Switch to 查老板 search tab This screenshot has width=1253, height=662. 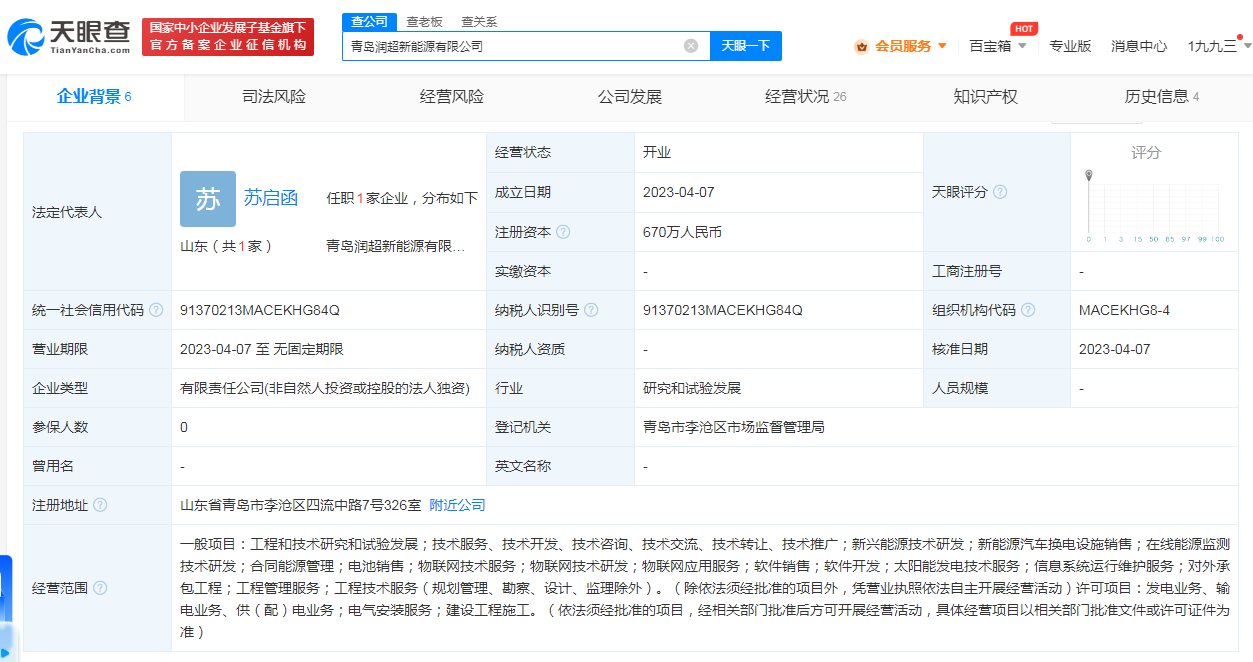tap(424, 21)
